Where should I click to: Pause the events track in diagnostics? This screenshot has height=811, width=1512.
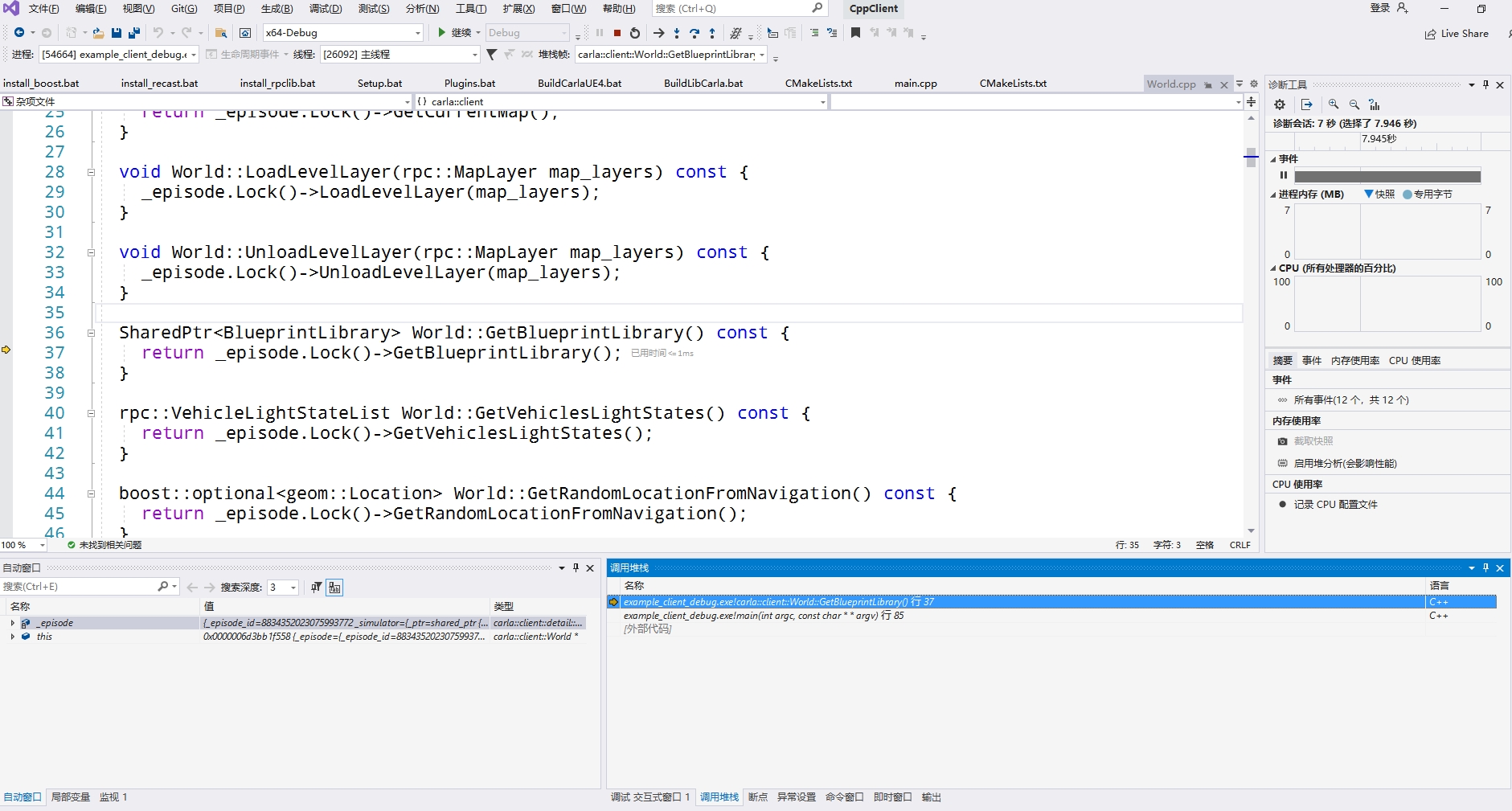pyautogui.click(x=1283, y=175)
